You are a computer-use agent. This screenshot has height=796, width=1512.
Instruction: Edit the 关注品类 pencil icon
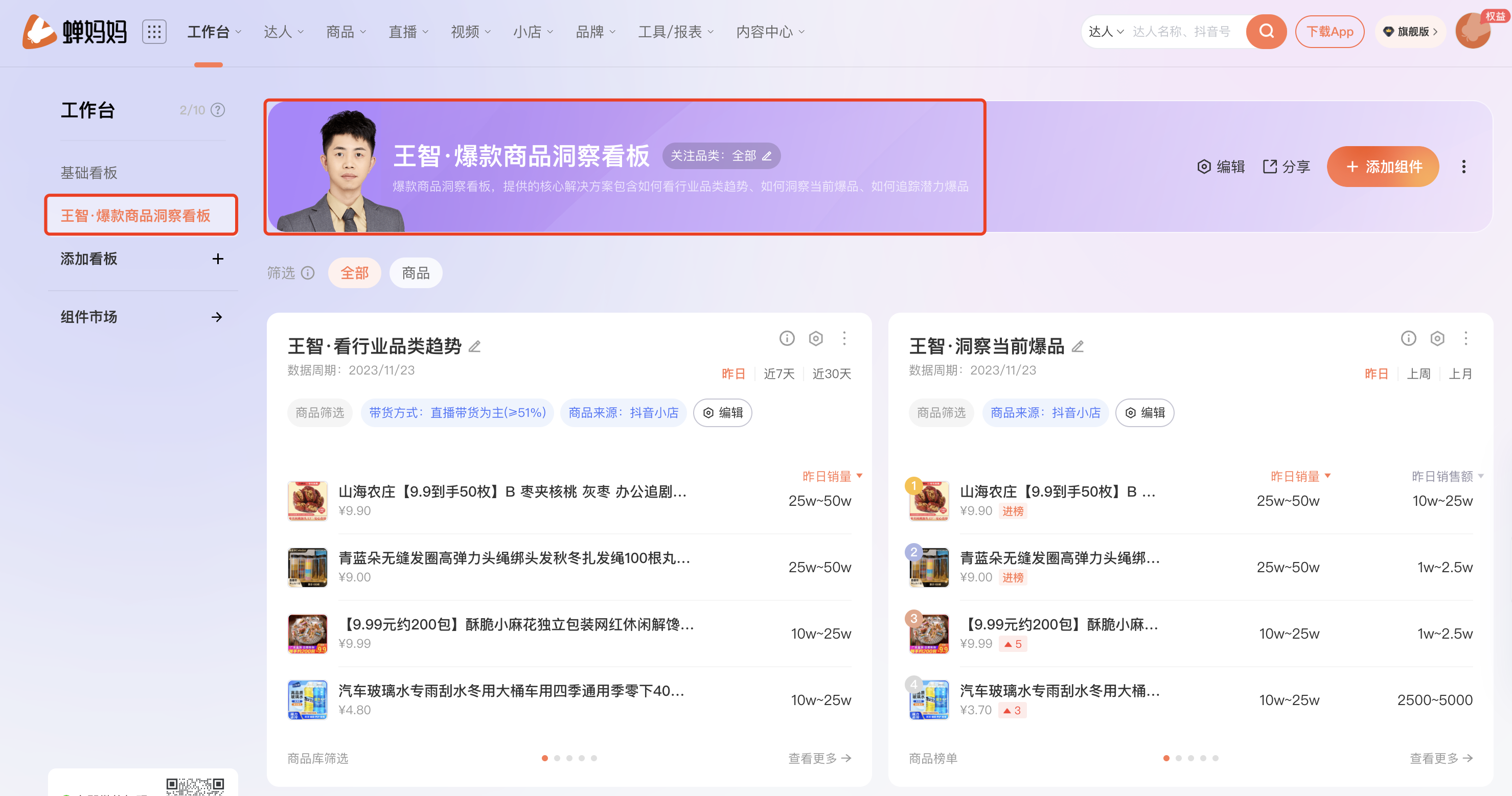tap(767, 156)
